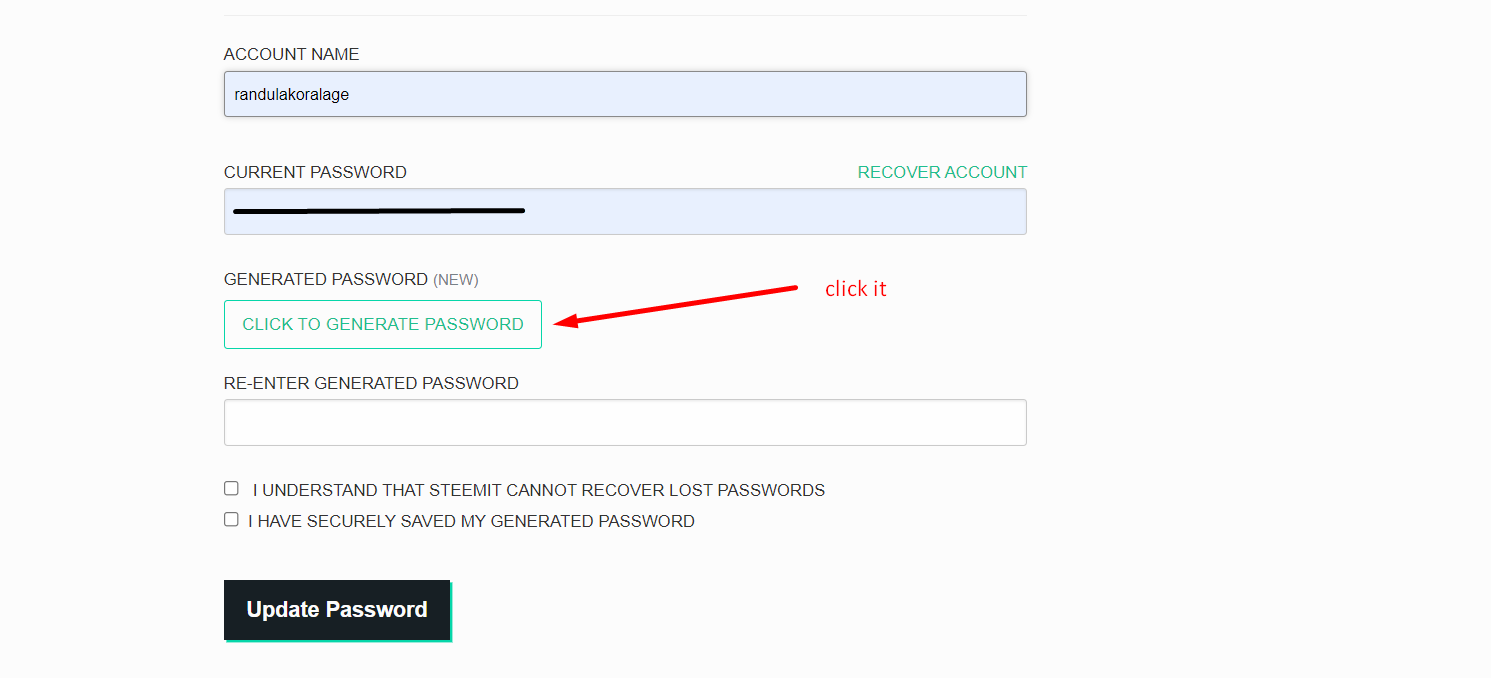Click the ACCOUNT NAME label

pyautogui.click(x=291, y=54)
